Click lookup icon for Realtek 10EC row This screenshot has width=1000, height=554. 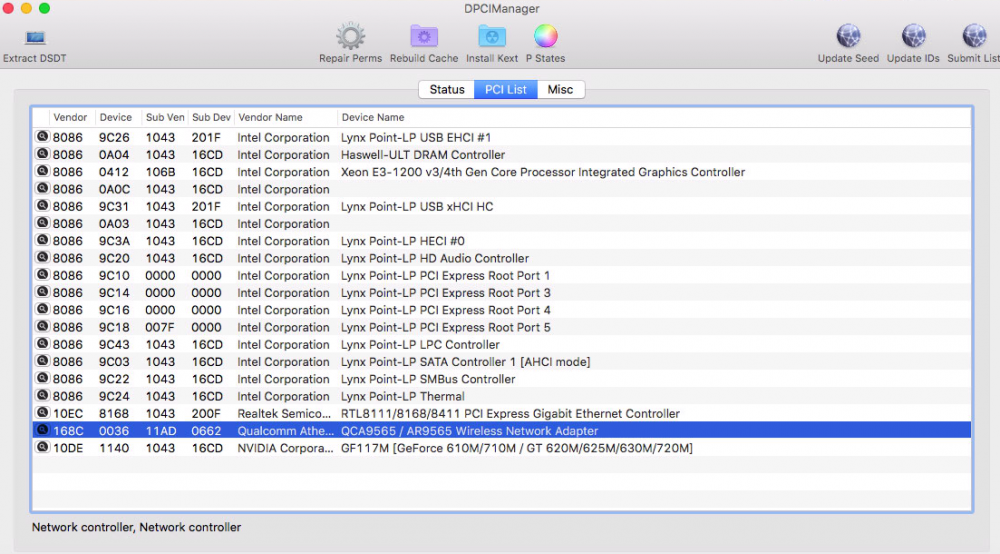point(42,412)
